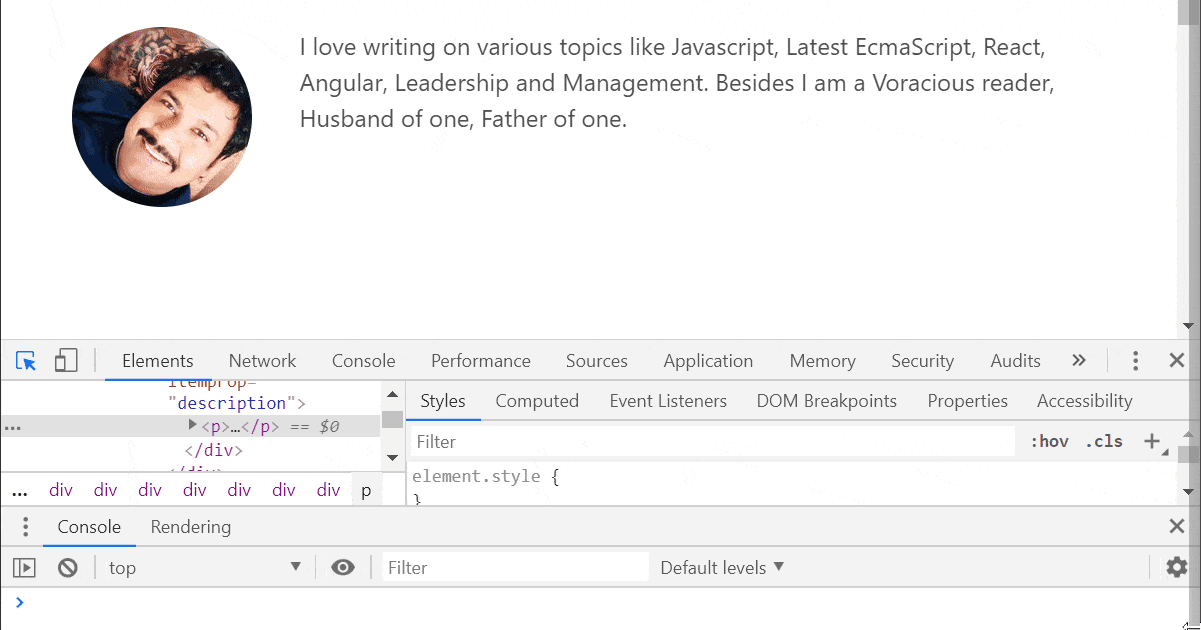The image size is (1201, 630).
Task: Open the Computed styles tab
Action: [x=537, y=401]
